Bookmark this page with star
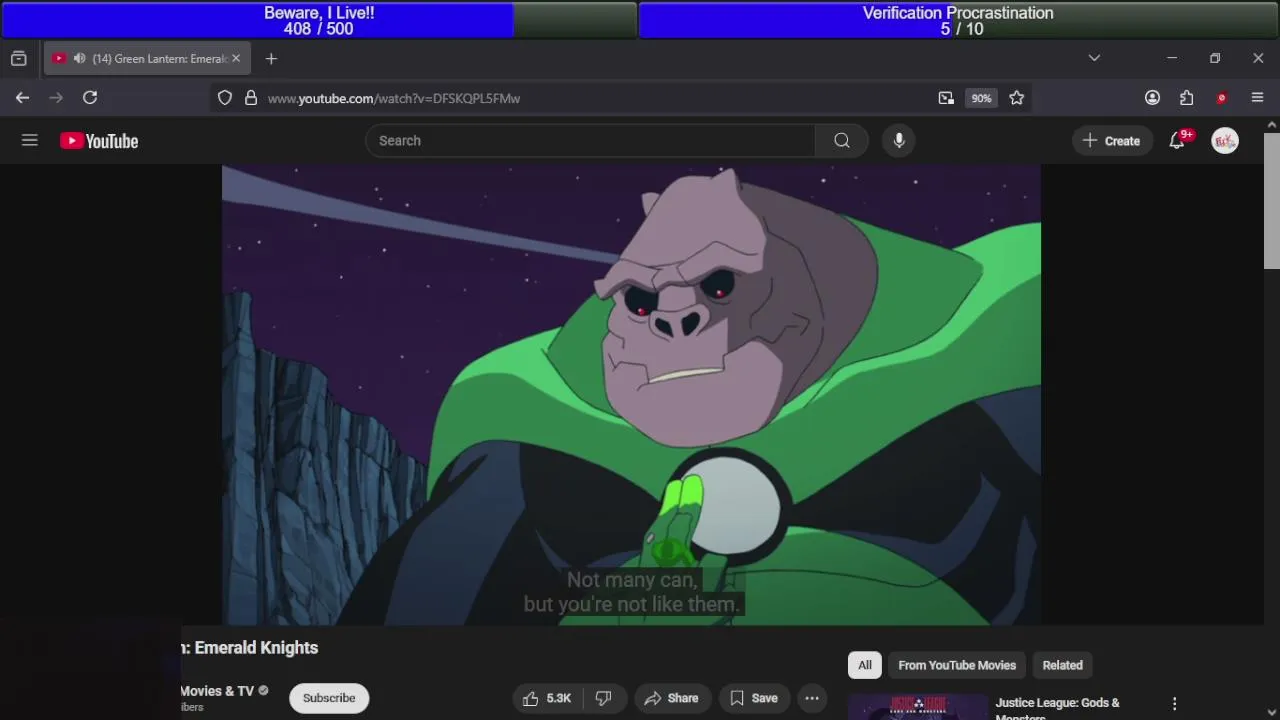 point(1017,98)
